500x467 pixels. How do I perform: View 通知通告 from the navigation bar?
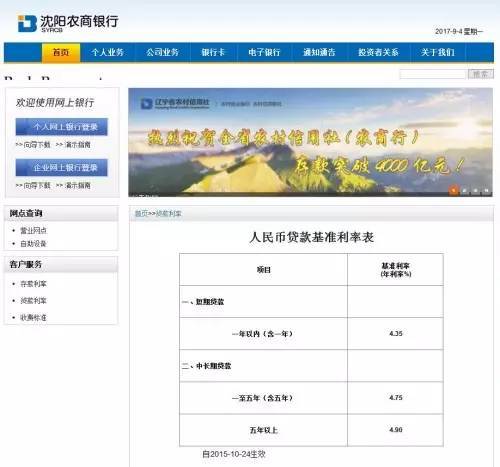[319, 52]
